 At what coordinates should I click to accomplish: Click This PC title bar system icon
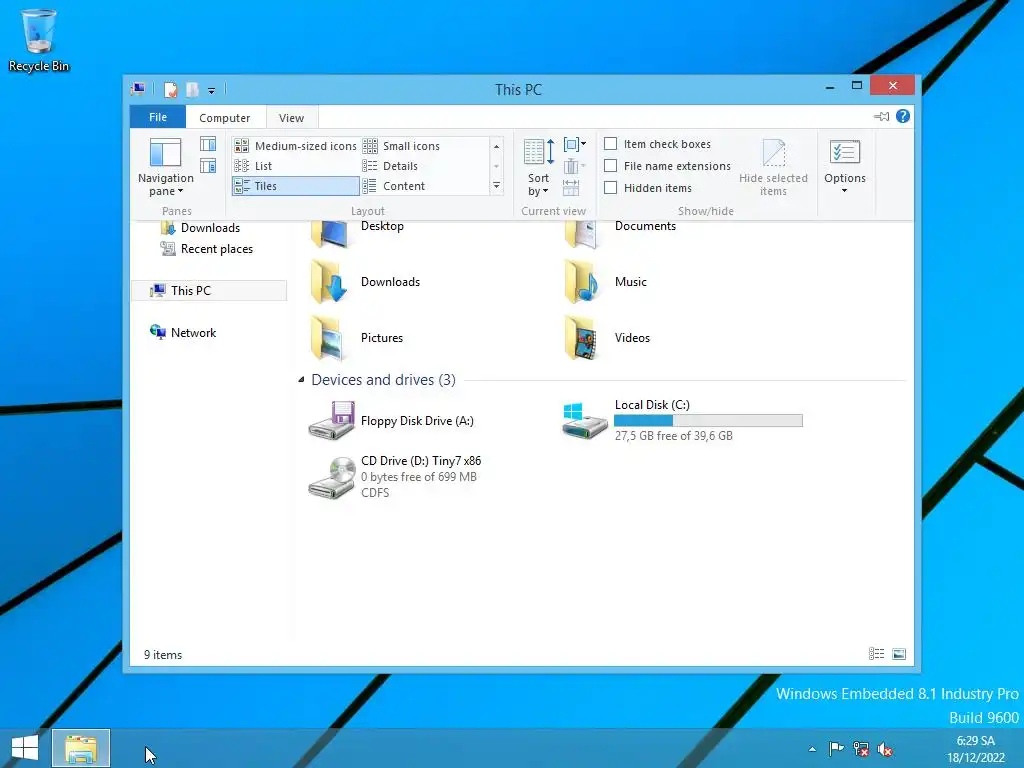pos(138,89)
